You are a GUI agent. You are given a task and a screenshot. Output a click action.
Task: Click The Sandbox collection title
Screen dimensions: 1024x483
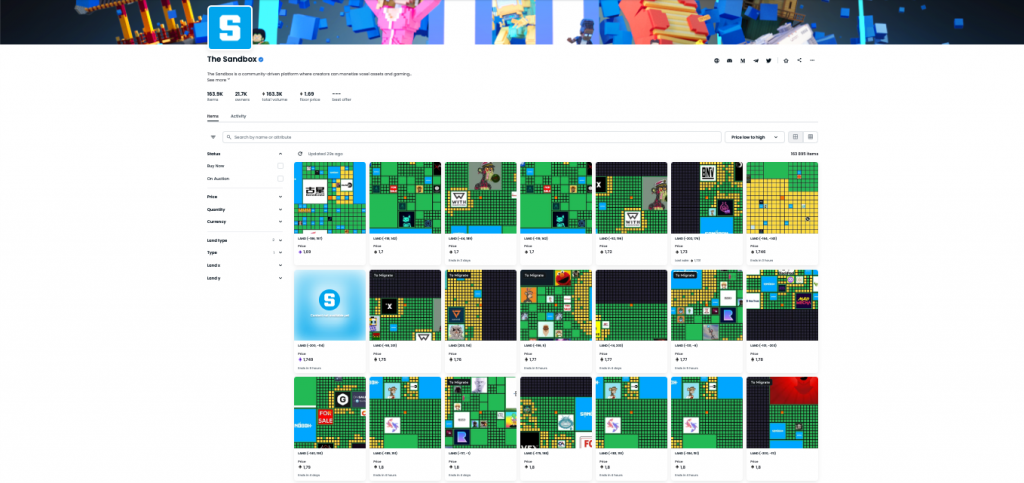231,59
